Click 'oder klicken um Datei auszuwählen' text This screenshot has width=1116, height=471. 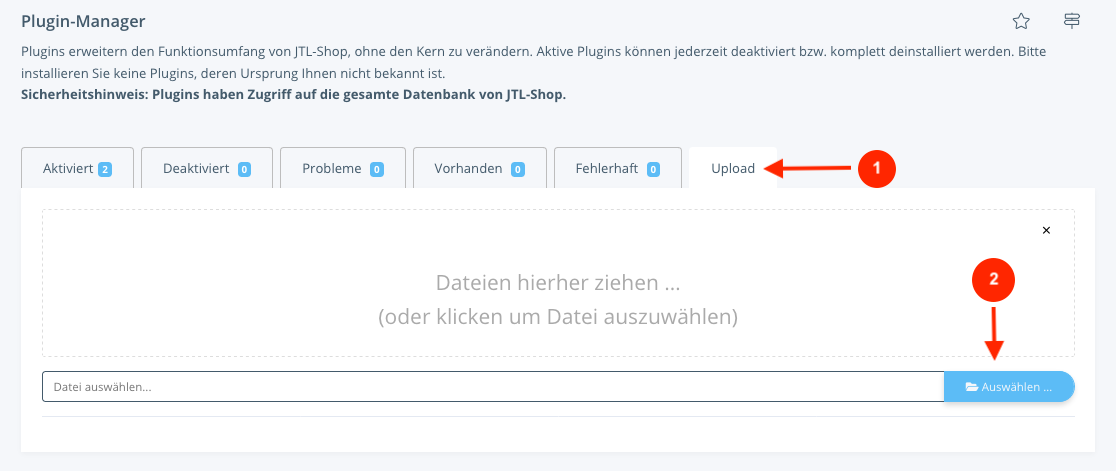coord(558,317)
